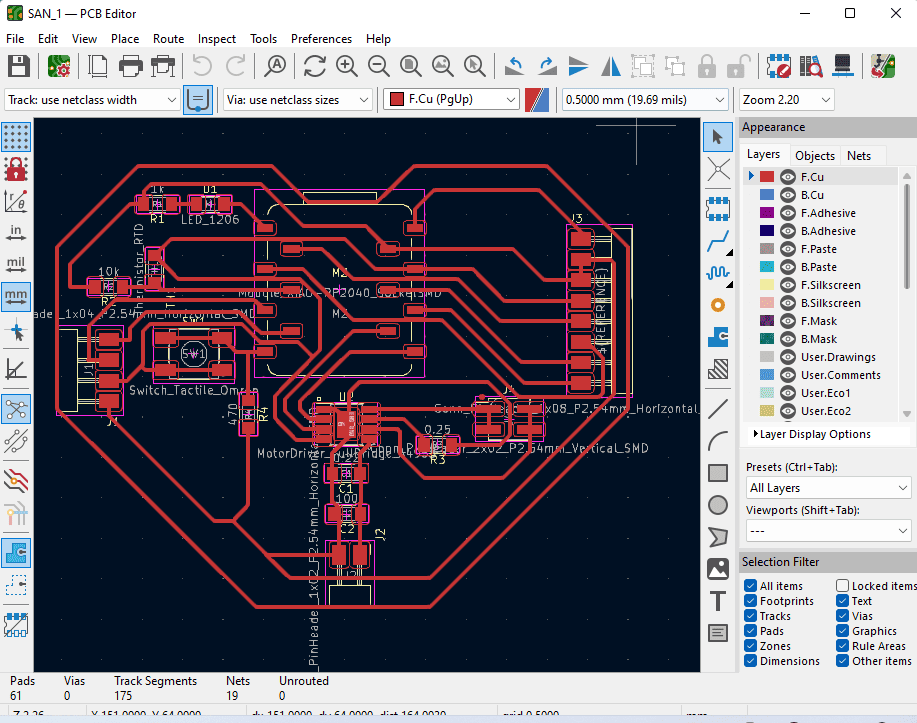Open Via sizes dropdown
Screen dimensions: 917x723
[297, 100]
